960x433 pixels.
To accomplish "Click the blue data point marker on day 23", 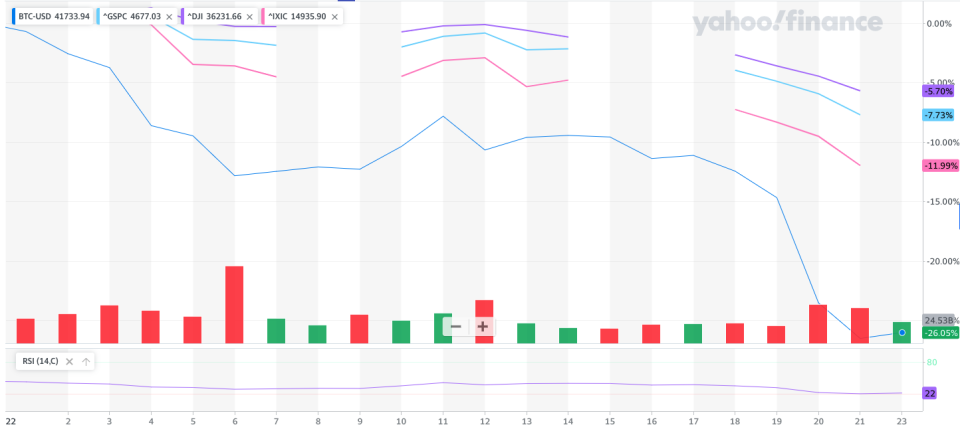I will pos(902,333).
